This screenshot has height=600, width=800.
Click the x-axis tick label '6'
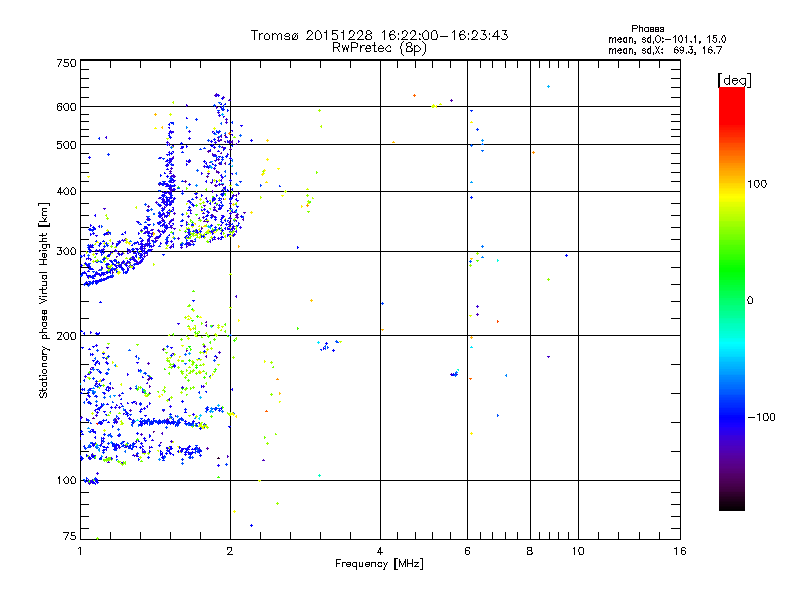click(x=467, y=551)
